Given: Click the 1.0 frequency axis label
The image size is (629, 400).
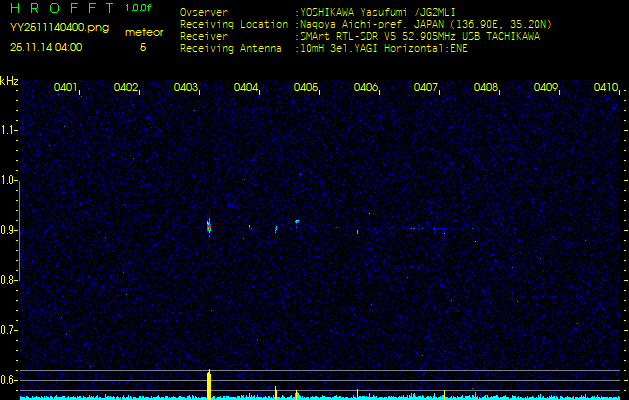Looking at the screenshot, I should pos(9,180).
